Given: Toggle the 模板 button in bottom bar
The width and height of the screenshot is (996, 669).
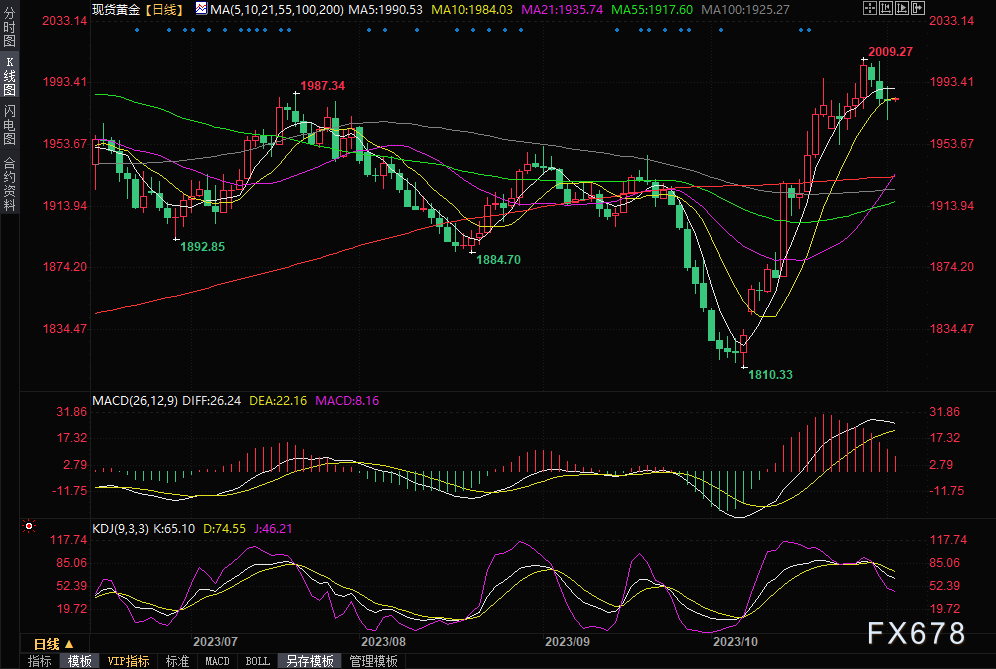Looking at the screenshot, I should pos(79,661).
